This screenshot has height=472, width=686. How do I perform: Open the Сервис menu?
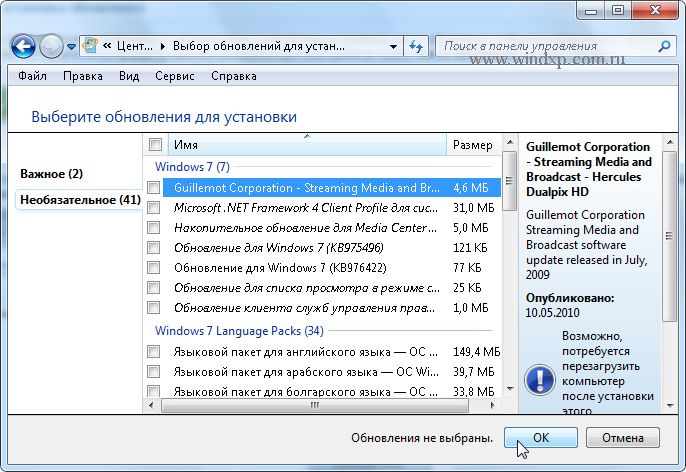[175, 76]
